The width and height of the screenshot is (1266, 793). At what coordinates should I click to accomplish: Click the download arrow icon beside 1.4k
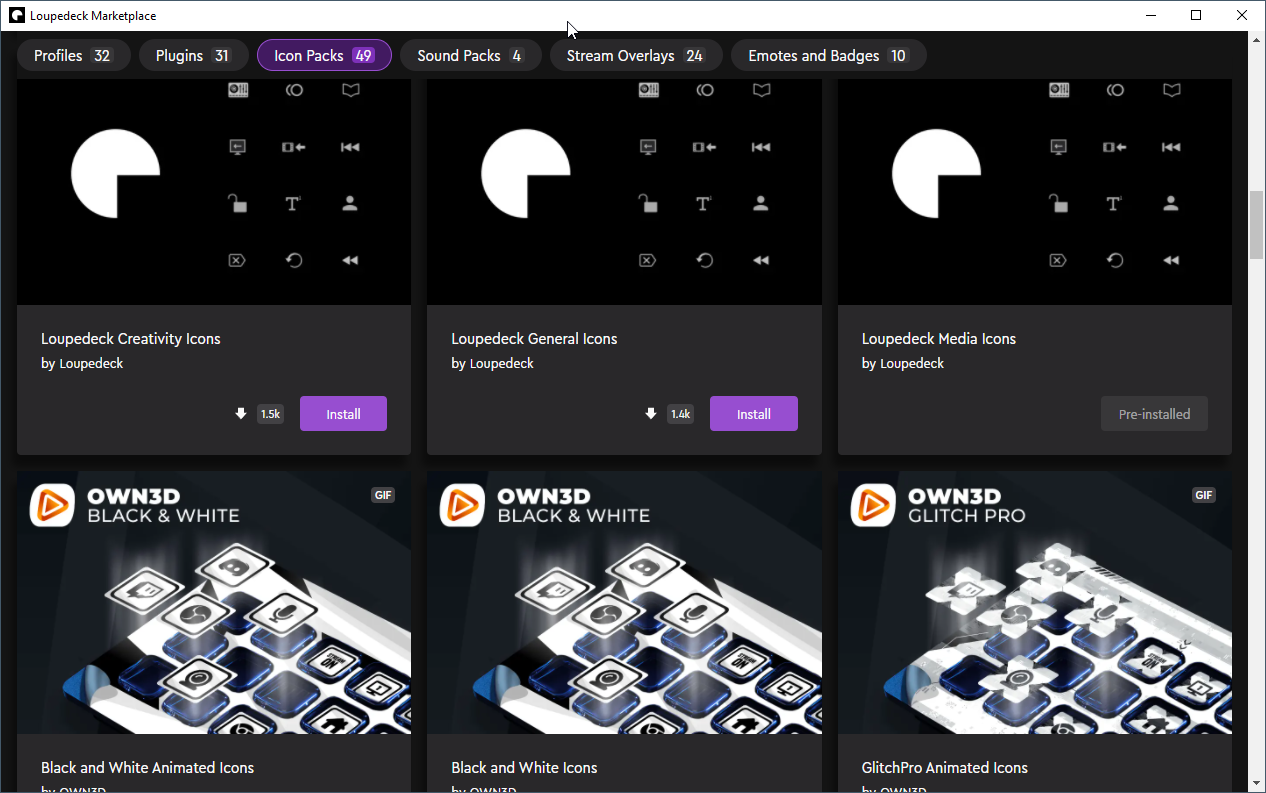pos(651,414)
